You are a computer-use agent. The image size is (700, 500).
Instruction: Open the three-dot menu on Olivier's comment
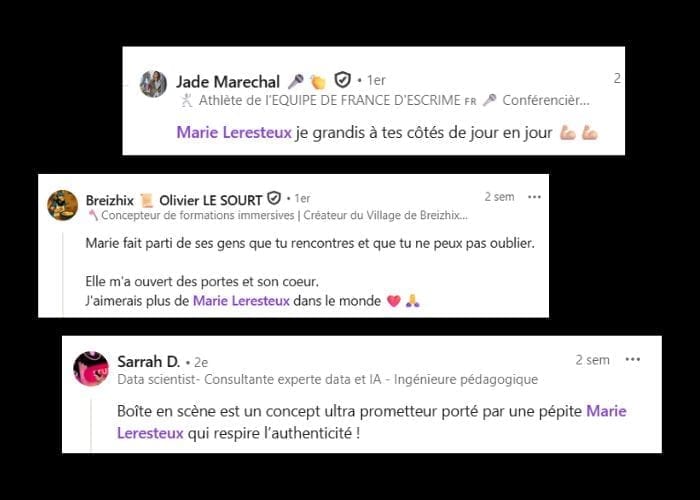pos(534,197)
